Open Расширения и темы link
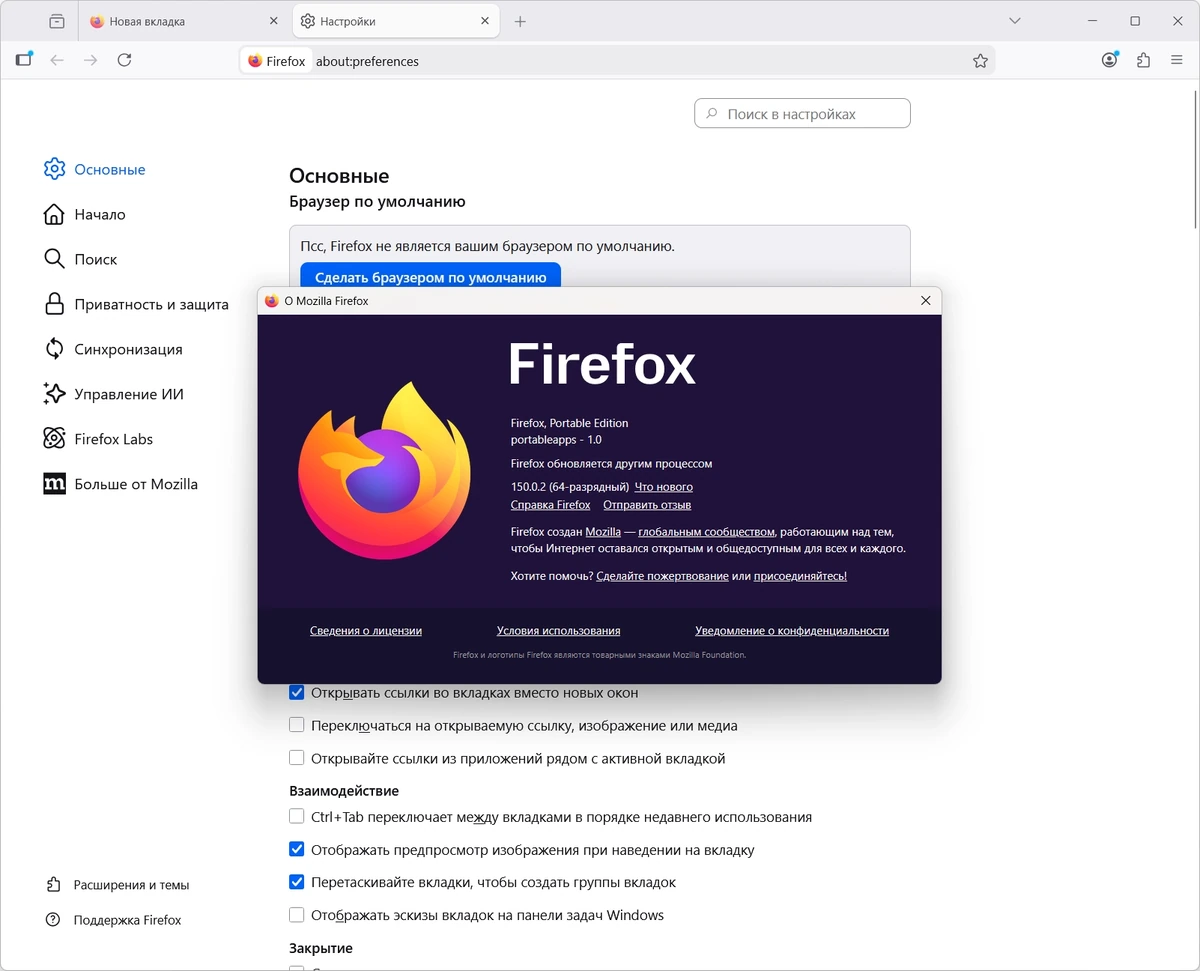The image size is (1200, 971). pyautogui.click(x=131, y=885)
